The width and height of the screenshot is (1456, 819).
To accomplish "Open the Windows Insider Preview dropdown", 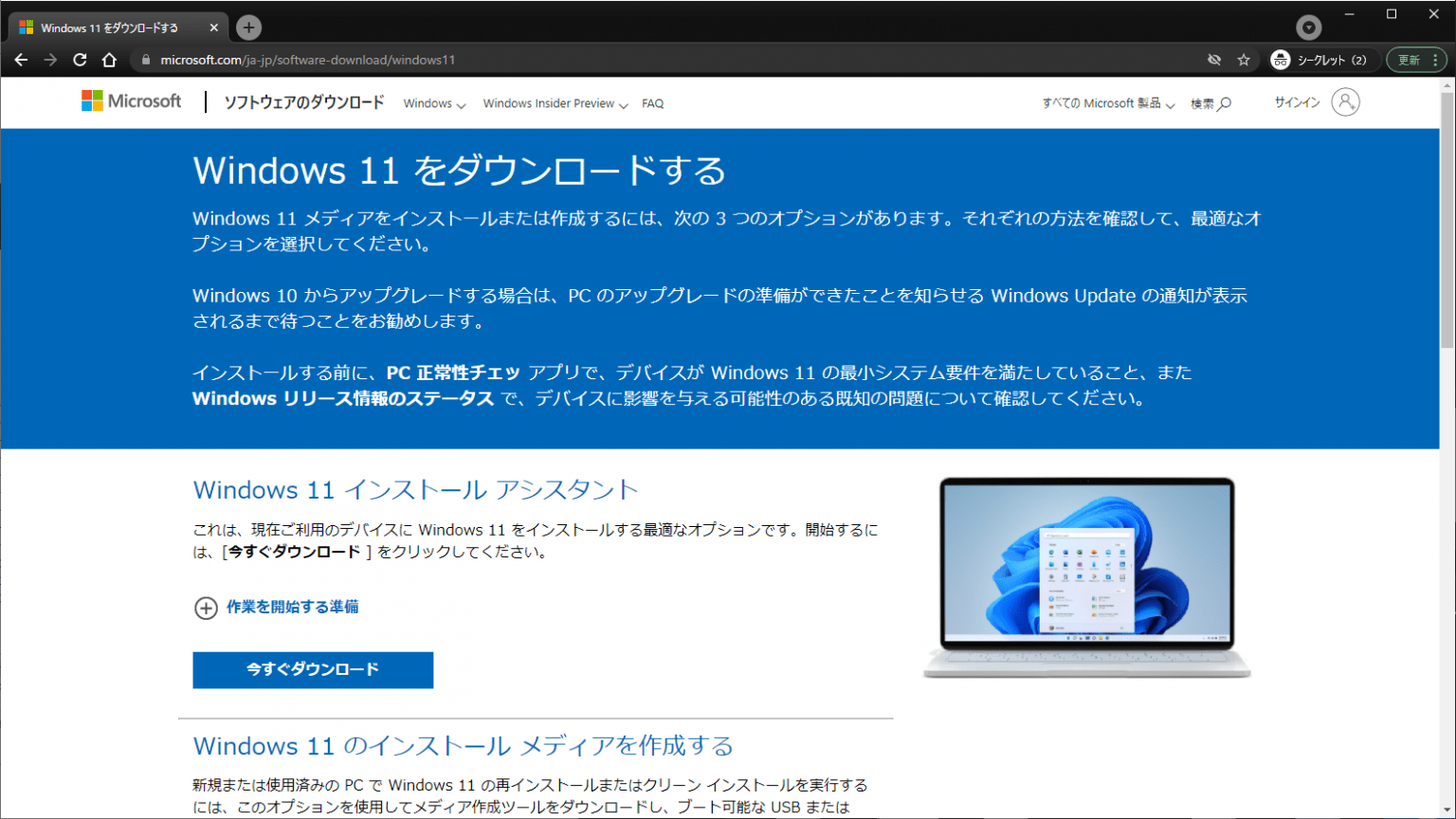I will [x=554, y=102].
